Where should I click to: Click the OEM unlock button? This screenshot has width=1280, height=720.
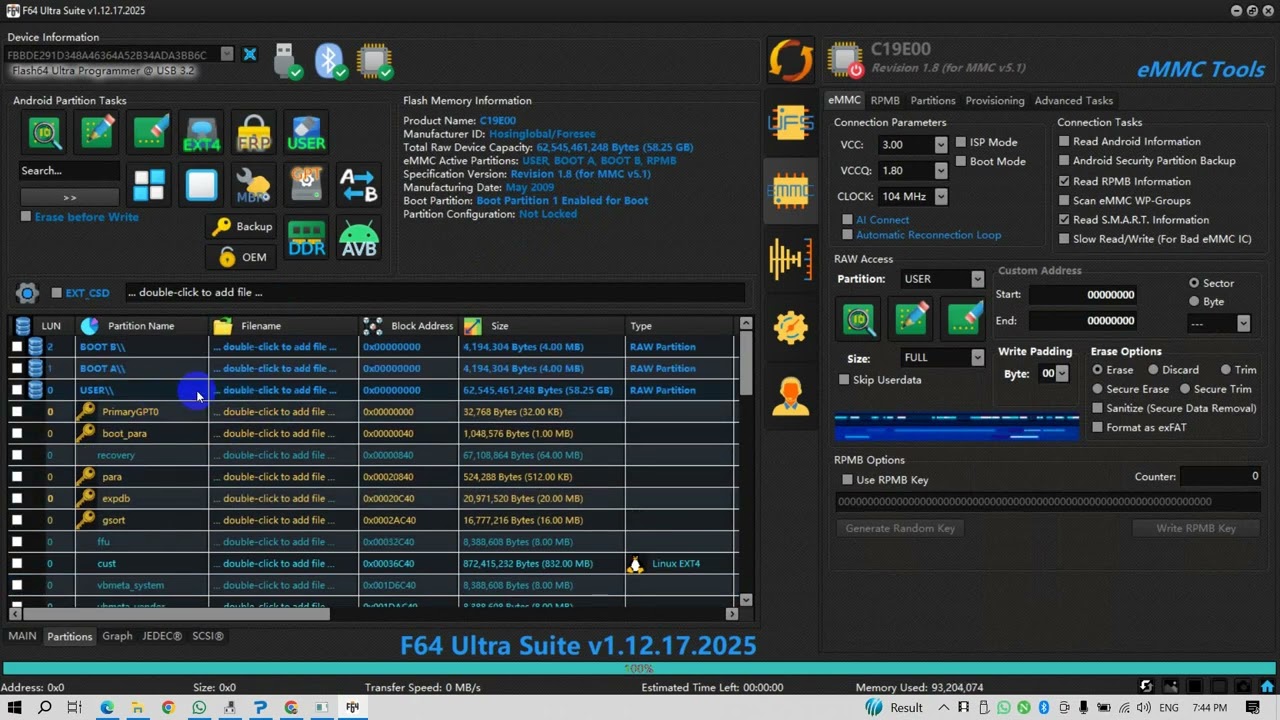(241, 257)
